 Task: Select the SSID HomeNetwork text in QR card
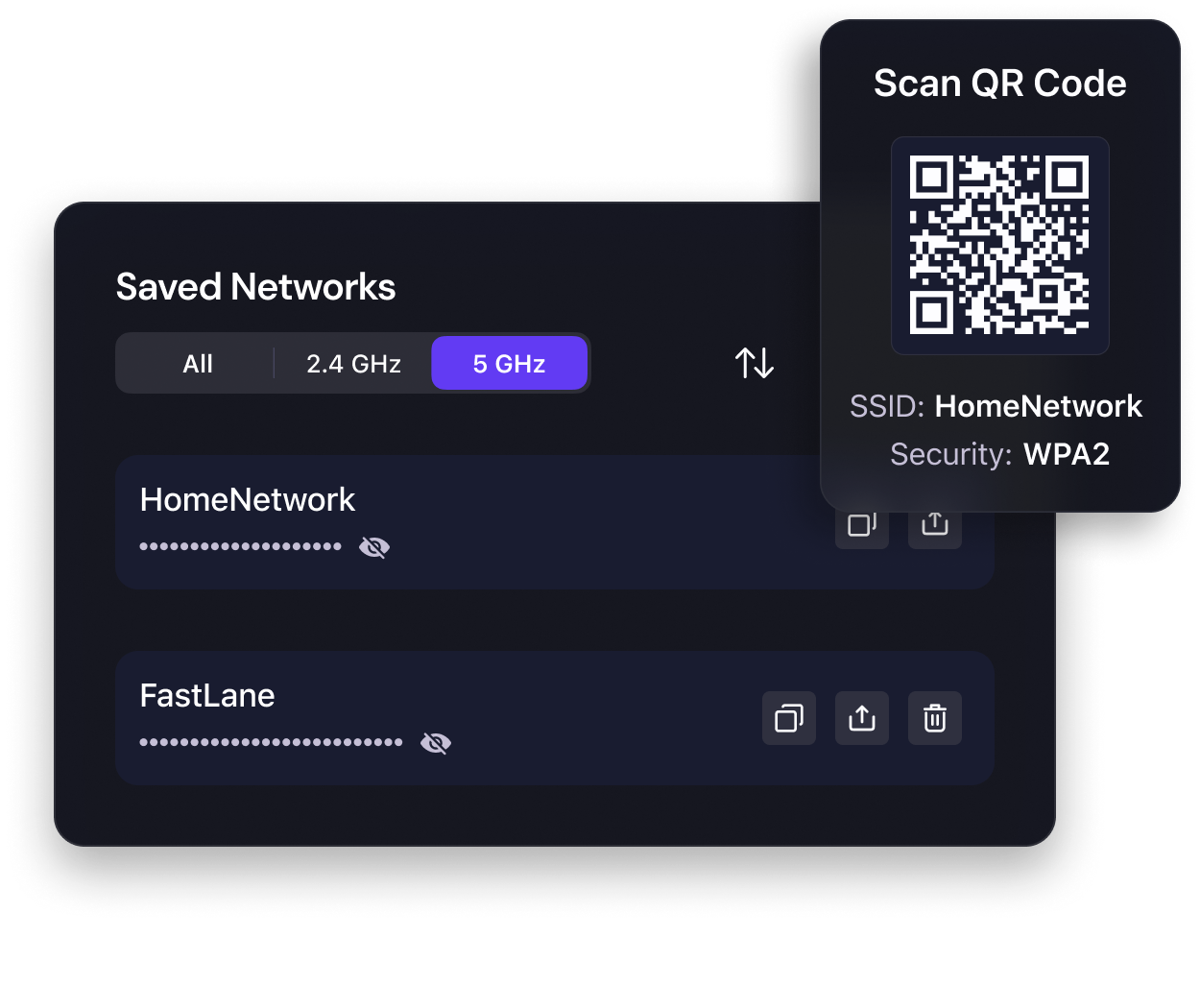coord(996,406)
